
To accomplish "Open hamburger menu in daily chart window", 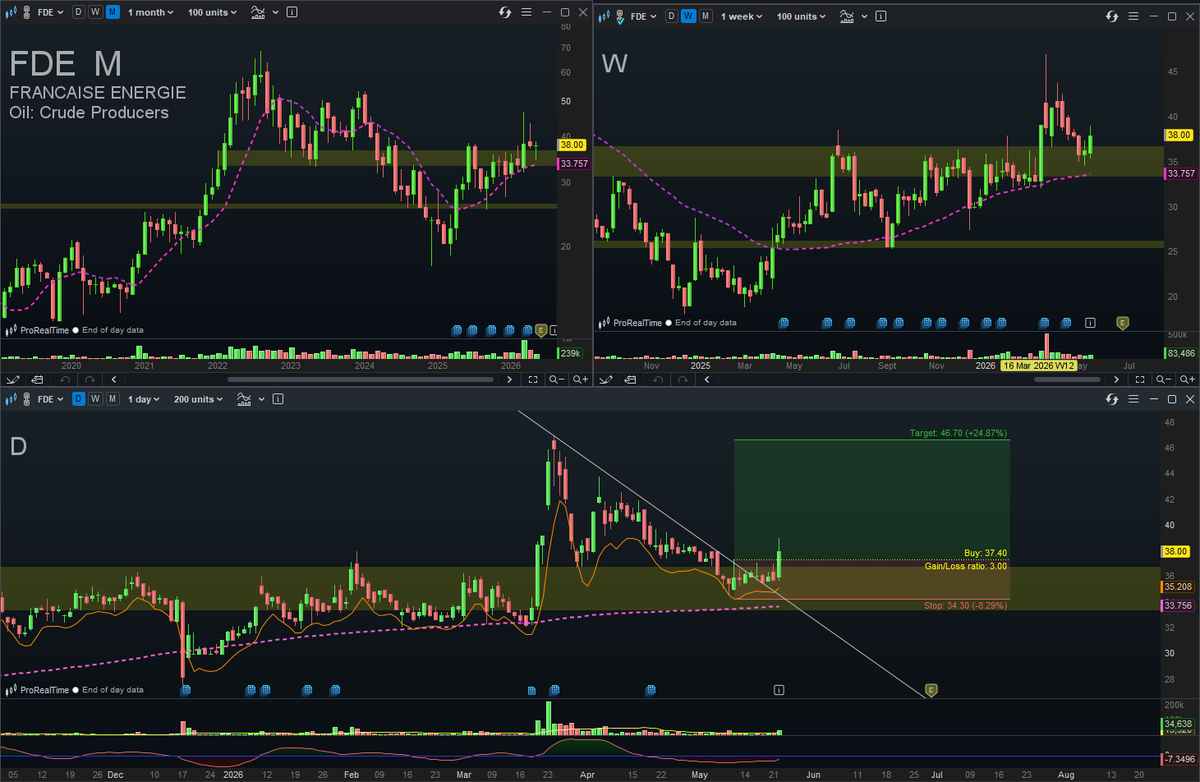I will click(1134, 398).
